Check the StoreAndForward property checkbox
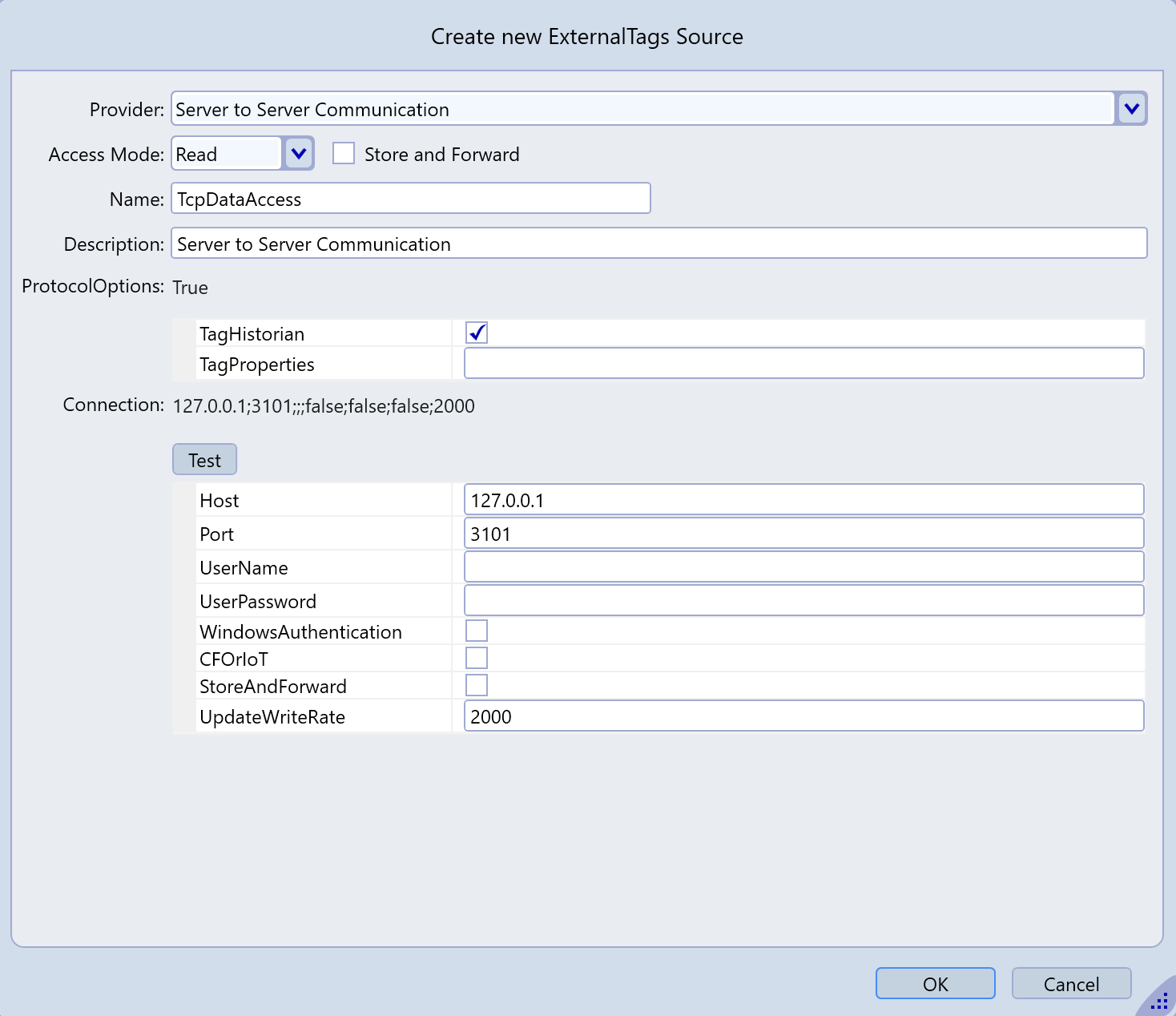1176x1016 pixels. [x=477, y=686]
